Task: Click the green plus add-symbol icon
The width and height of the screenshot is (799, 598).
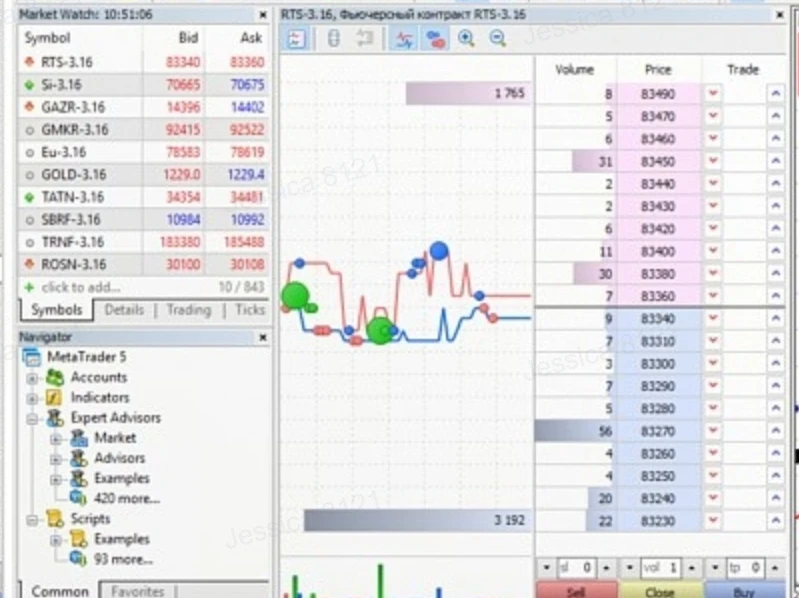Action: coord(30,287)
